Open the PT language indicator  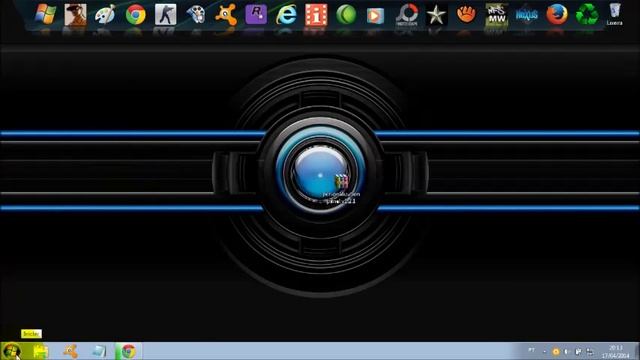531,350
